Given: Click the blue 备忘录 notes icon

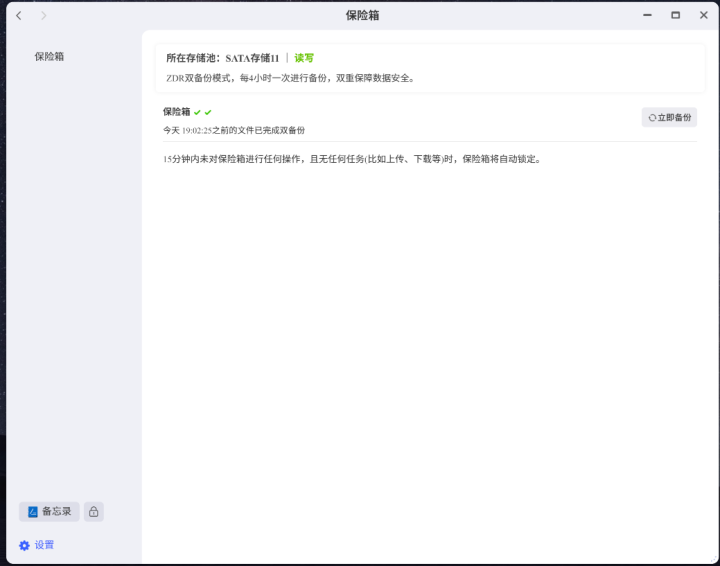Looking at the screenshot, I should pos(33,512).
